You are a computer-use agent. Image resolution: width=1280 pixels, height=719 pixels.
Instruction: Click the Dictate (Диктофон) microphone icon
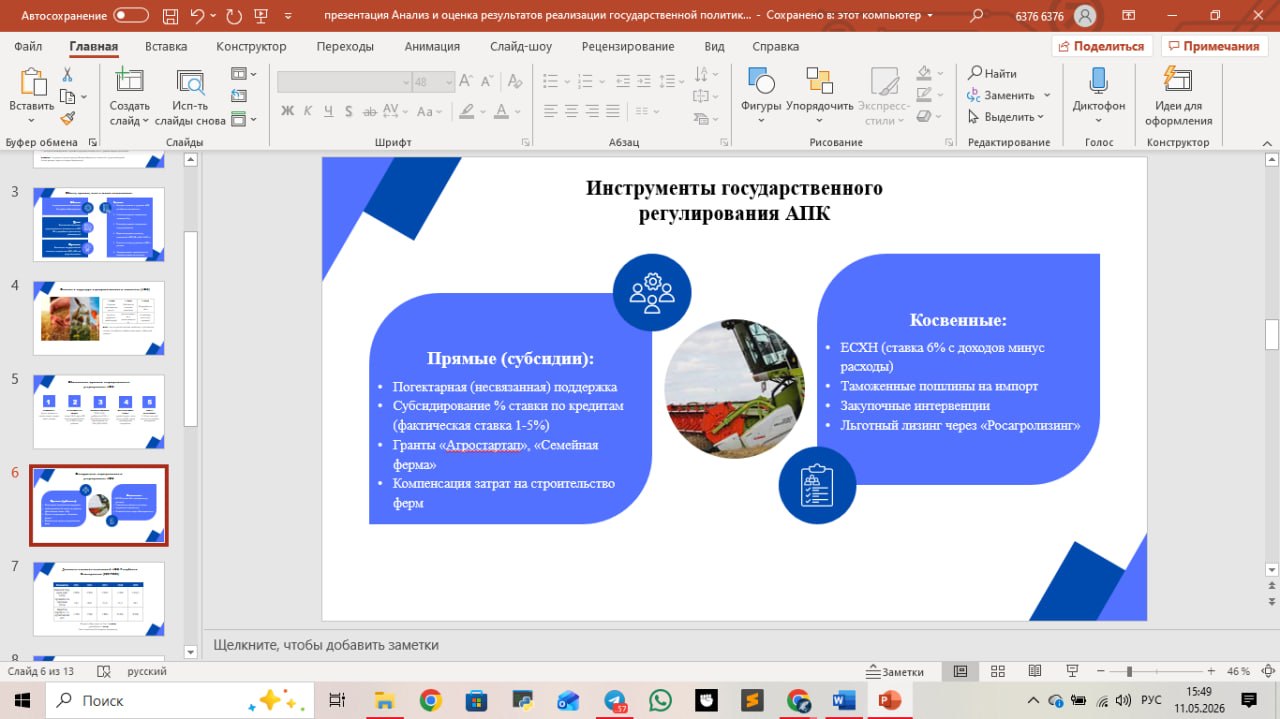coord(1098,82)
